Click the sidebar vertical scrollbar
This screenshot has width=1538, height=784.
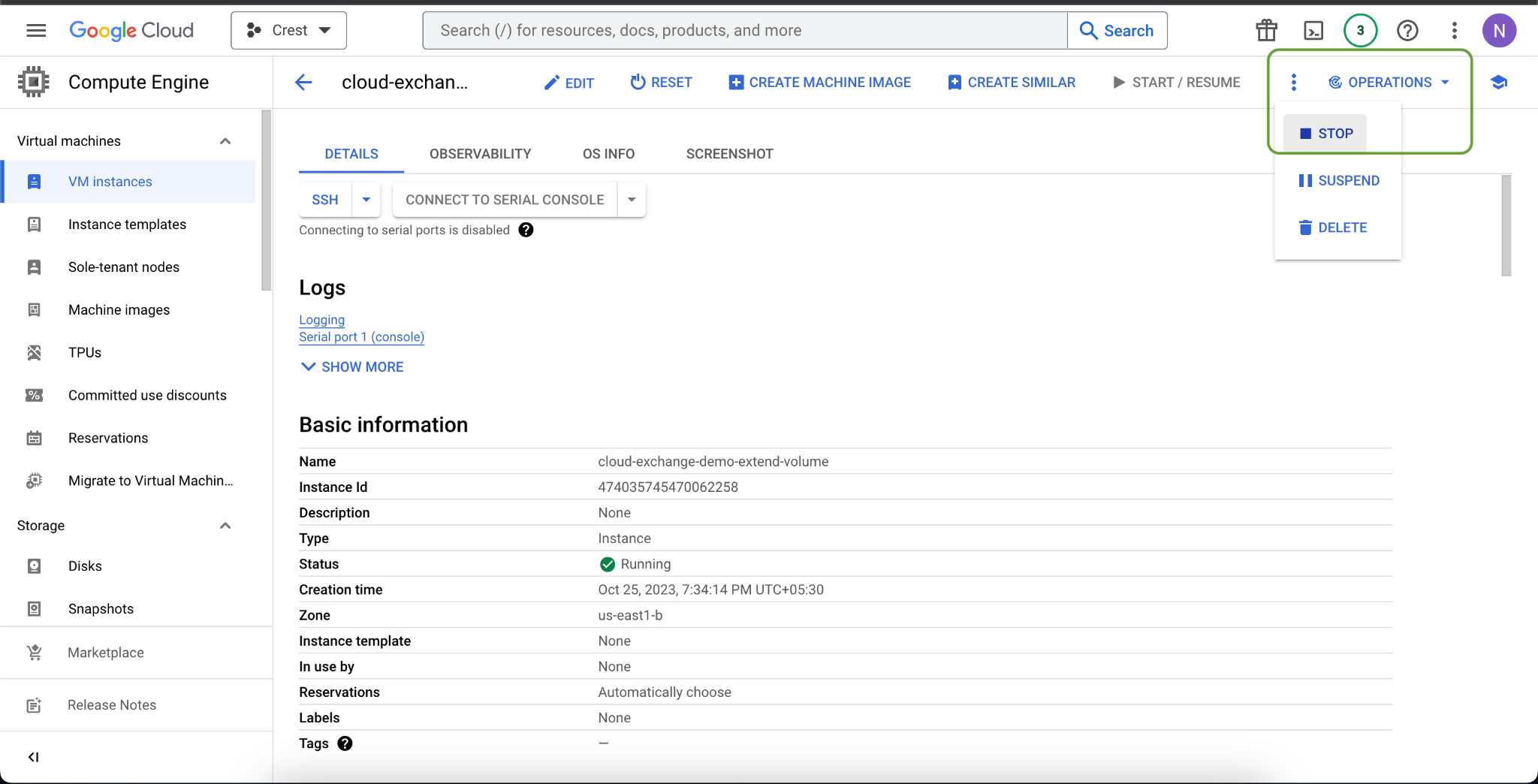click(266, 200)
